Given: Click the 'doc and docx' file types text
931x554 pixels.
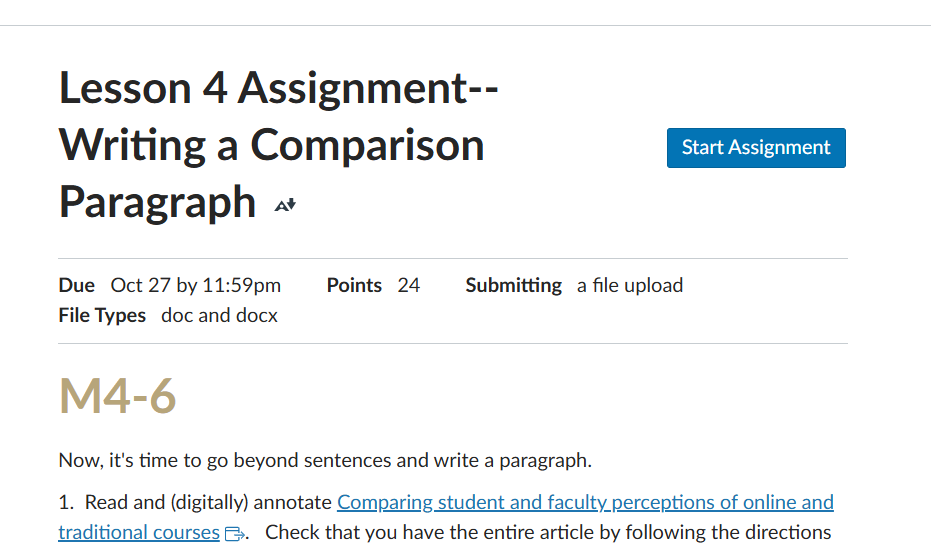Looking at the screenshot, I should [x=219, y=315].
